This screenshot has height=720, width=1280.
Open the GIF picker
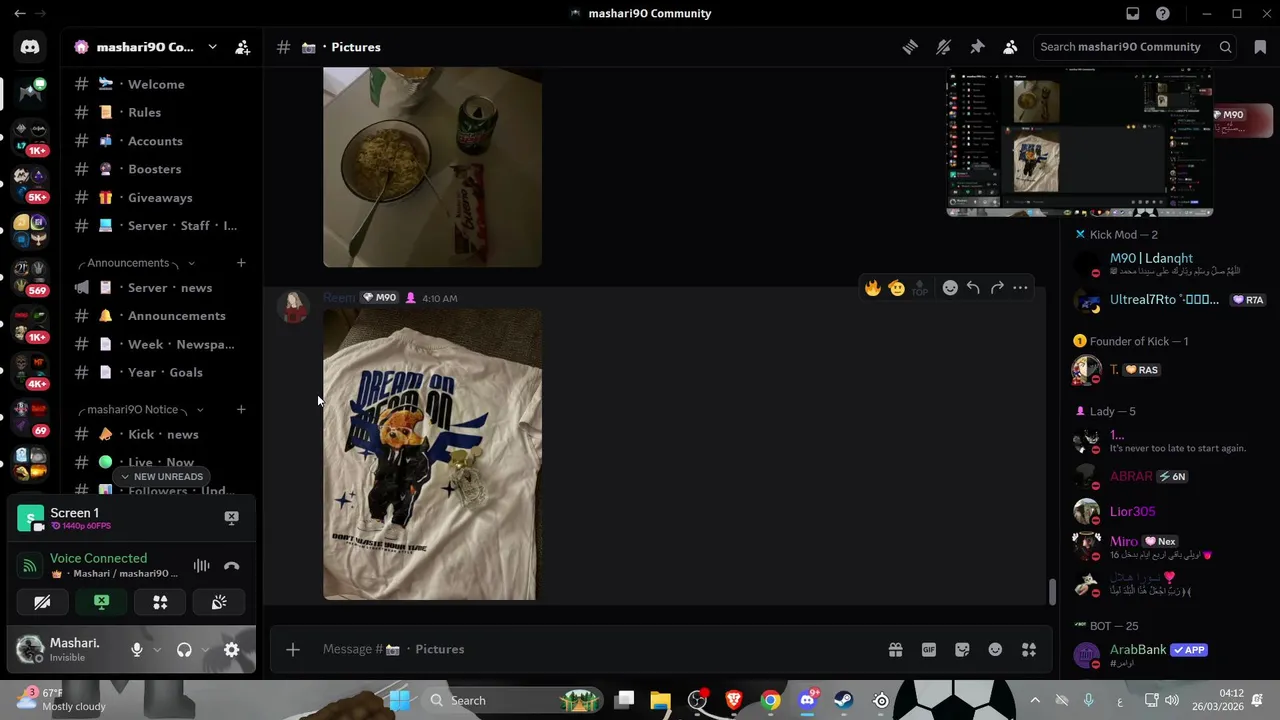click(x=929, y=650)
